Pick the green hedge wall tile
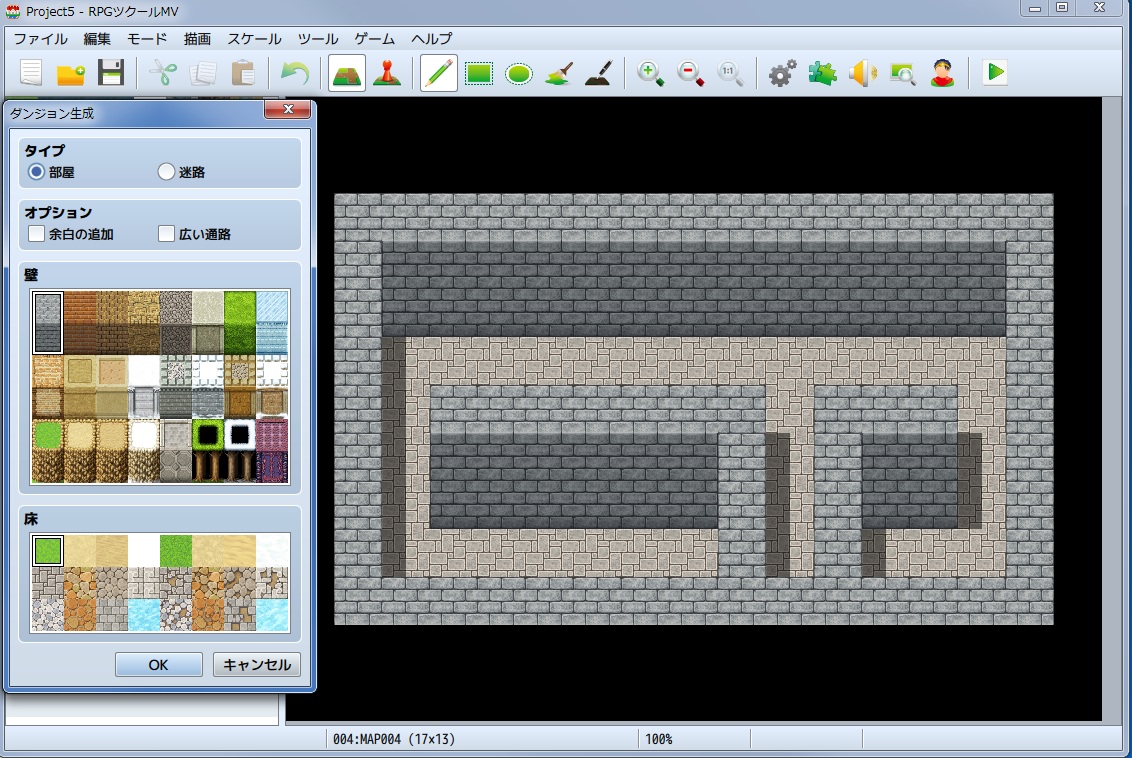Screen dimensions: 1132x758 click(240, 323)
